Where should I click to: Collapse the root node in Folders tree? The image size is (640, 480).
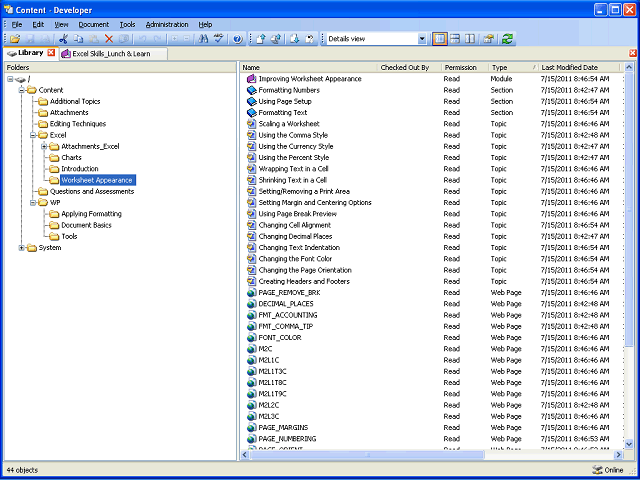10,79
